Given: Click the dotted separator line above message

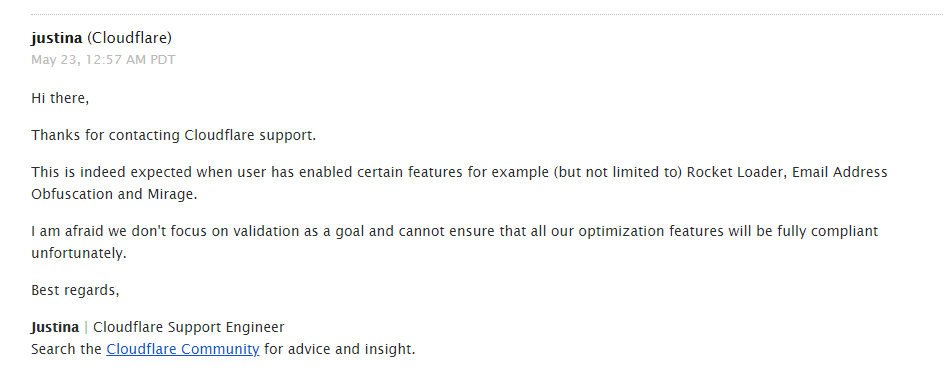Looking at the screenshot, I should (487, 14).
